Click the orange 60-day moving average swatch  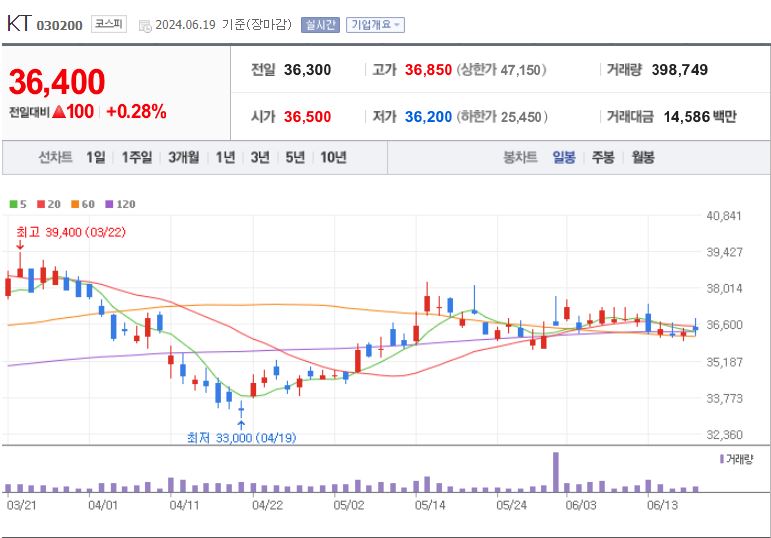[x=75, y=204]
